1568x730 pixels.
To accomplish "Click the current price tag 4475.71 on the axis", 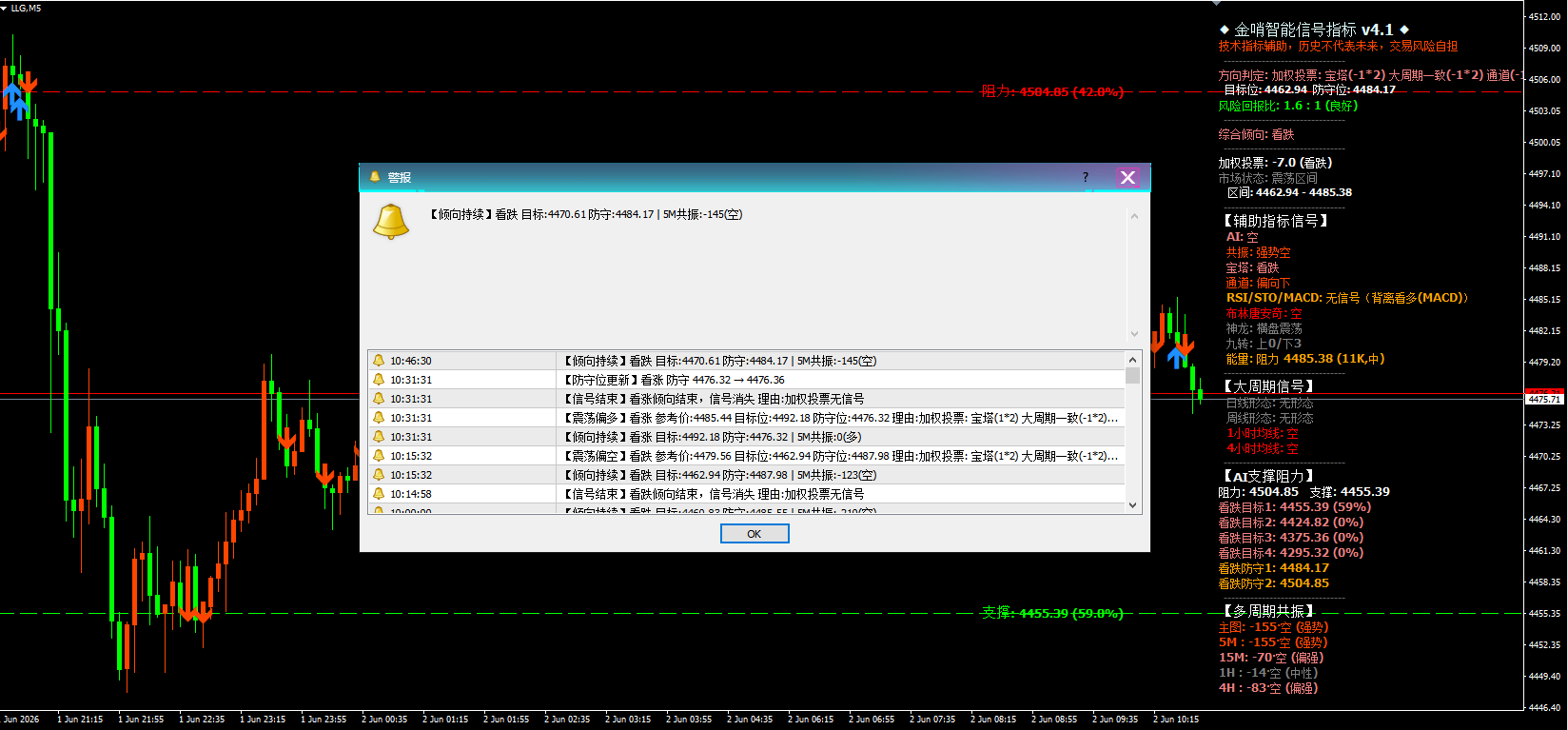I will point(1544,399).
